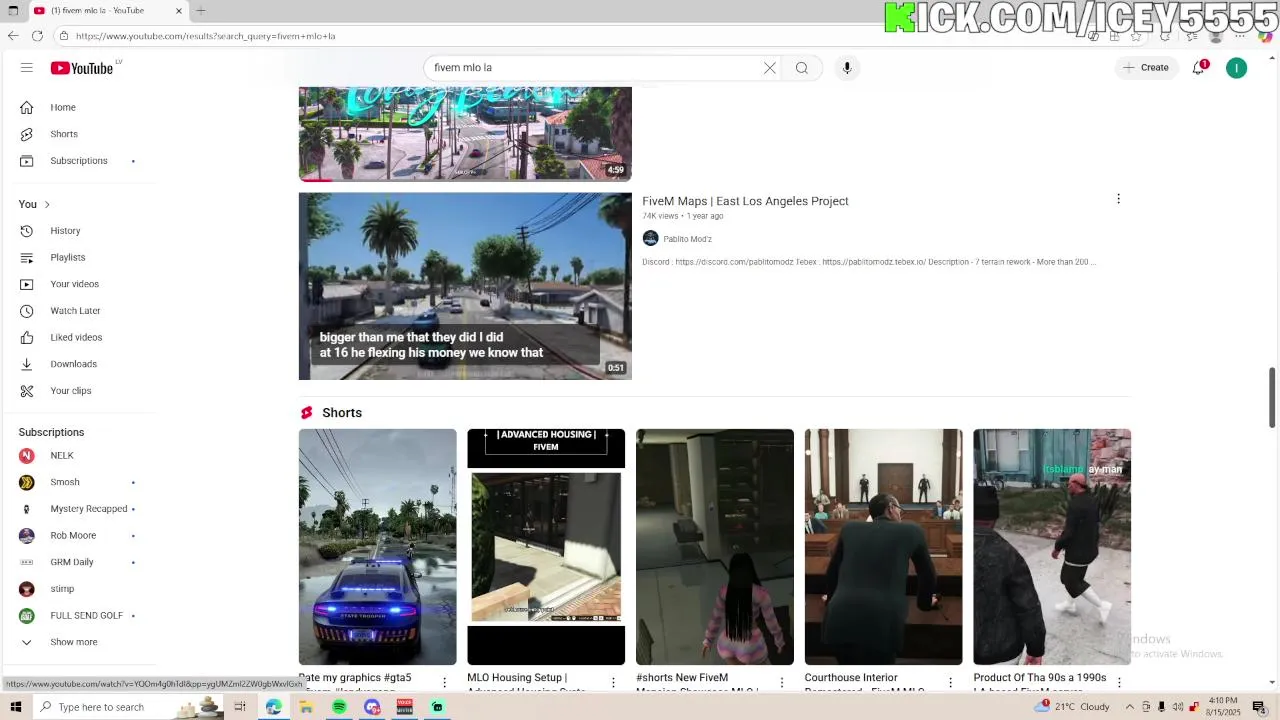Screen dimensions: 1280x720
Task: Go to the YouTube logo homepage
Action: coord(84,67)
